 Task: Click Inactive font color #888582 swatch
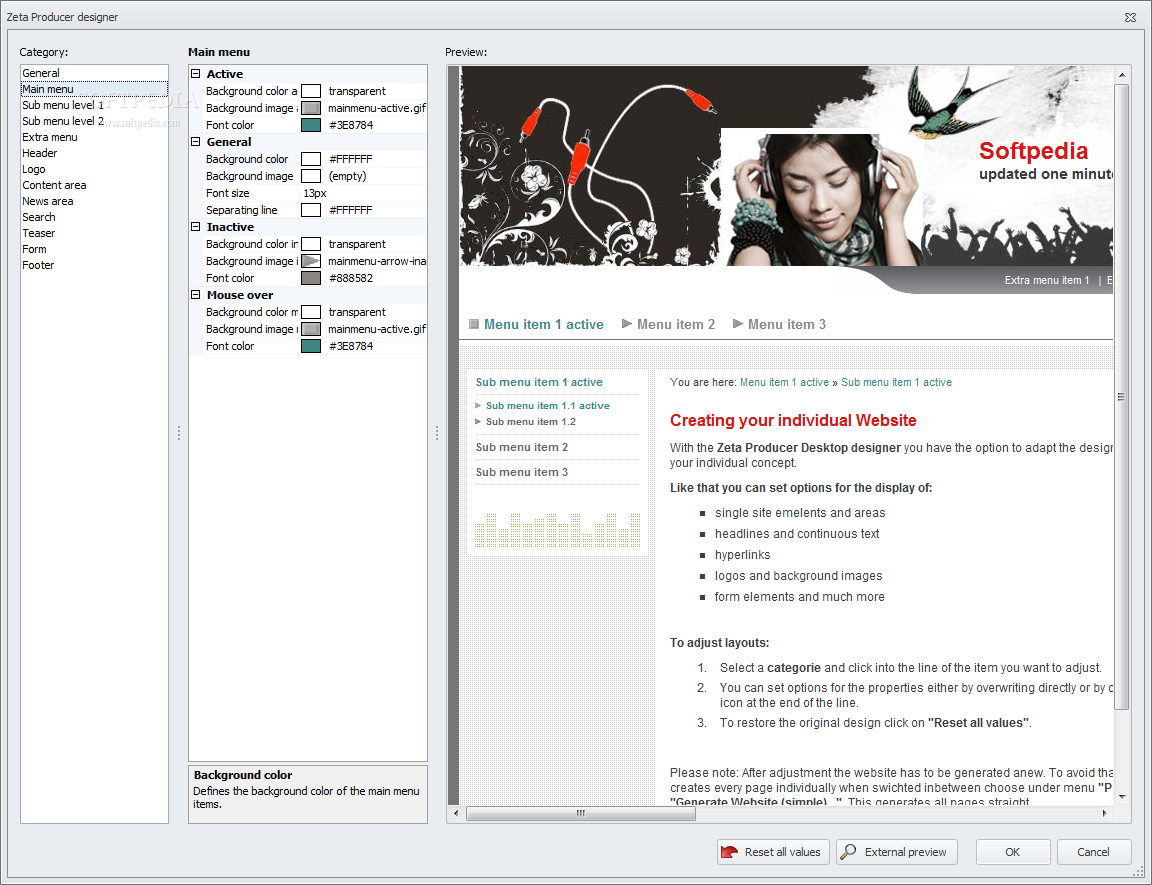311,278
